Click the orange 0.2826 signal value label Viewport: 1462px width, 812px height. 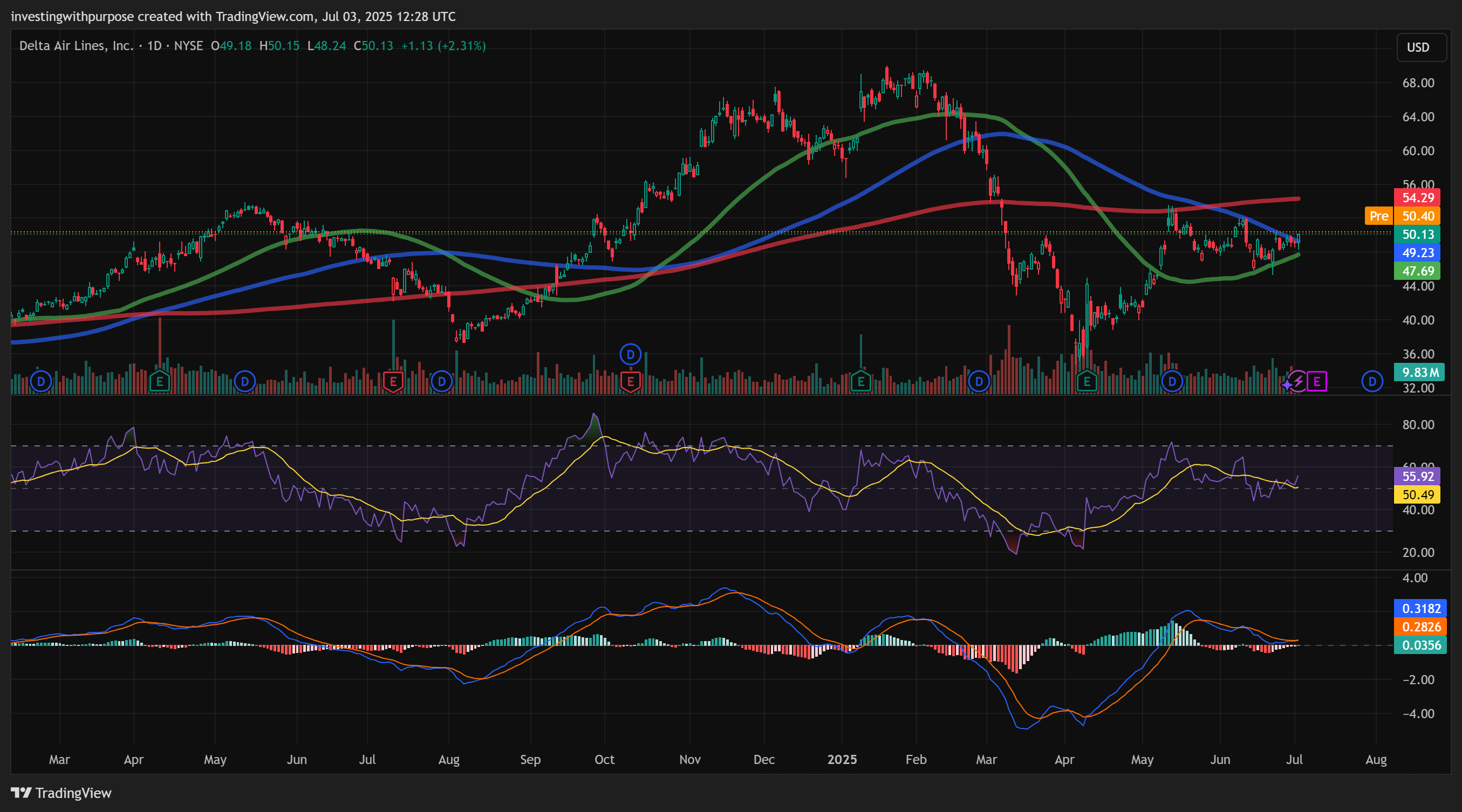[1420, 627]
